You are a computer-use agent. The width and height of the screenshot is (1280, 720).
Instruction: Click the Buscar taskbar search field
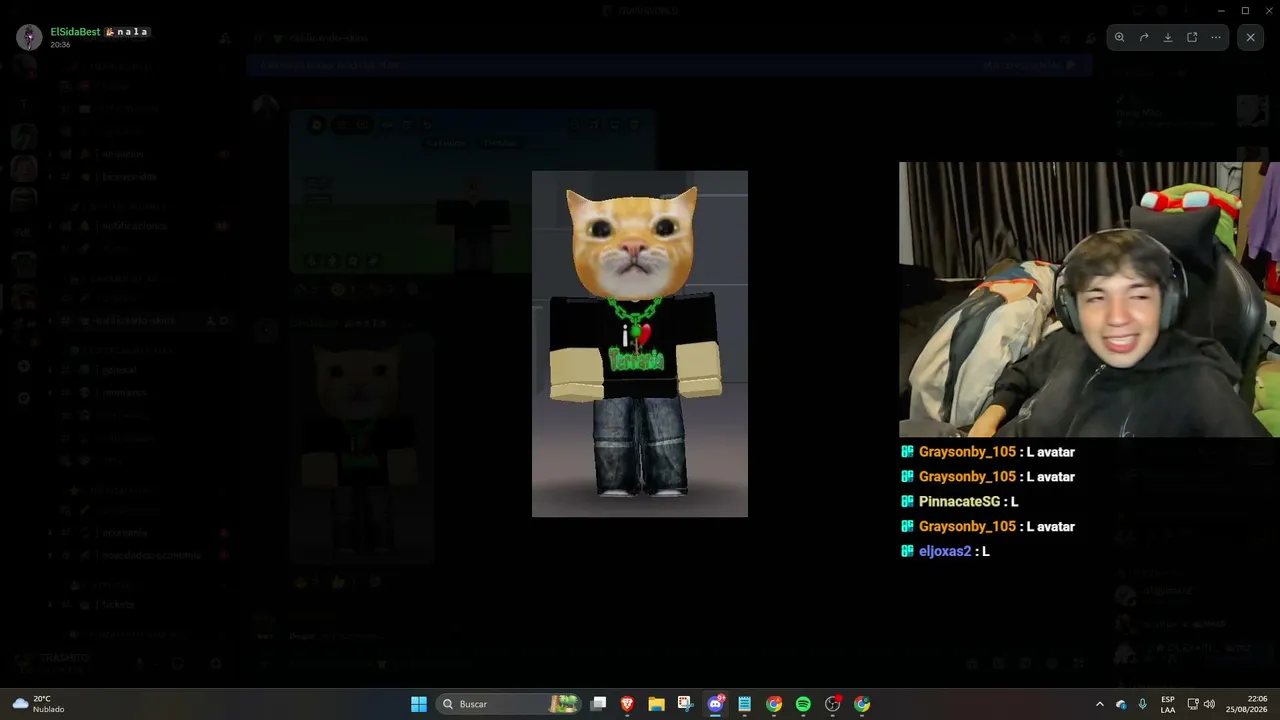click(x=508, y=704)
